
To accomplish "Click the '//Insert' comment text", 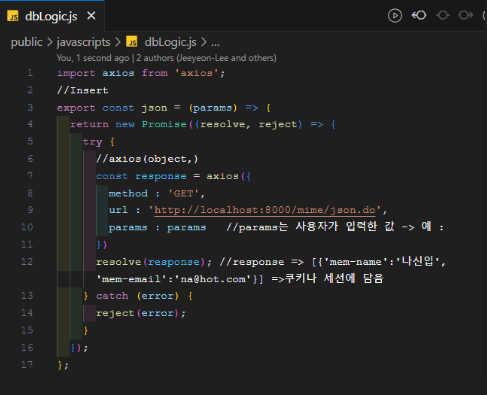I will (83, 90).
